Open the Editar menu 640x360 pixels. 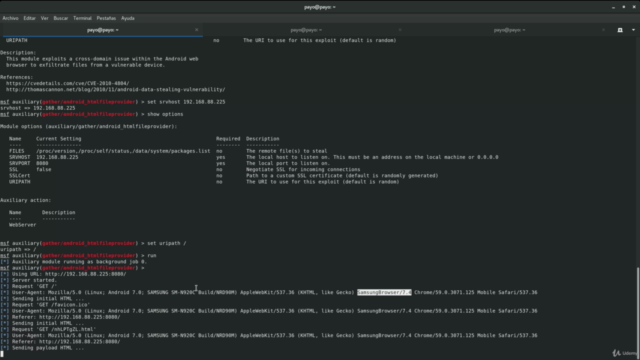(29, 18)
